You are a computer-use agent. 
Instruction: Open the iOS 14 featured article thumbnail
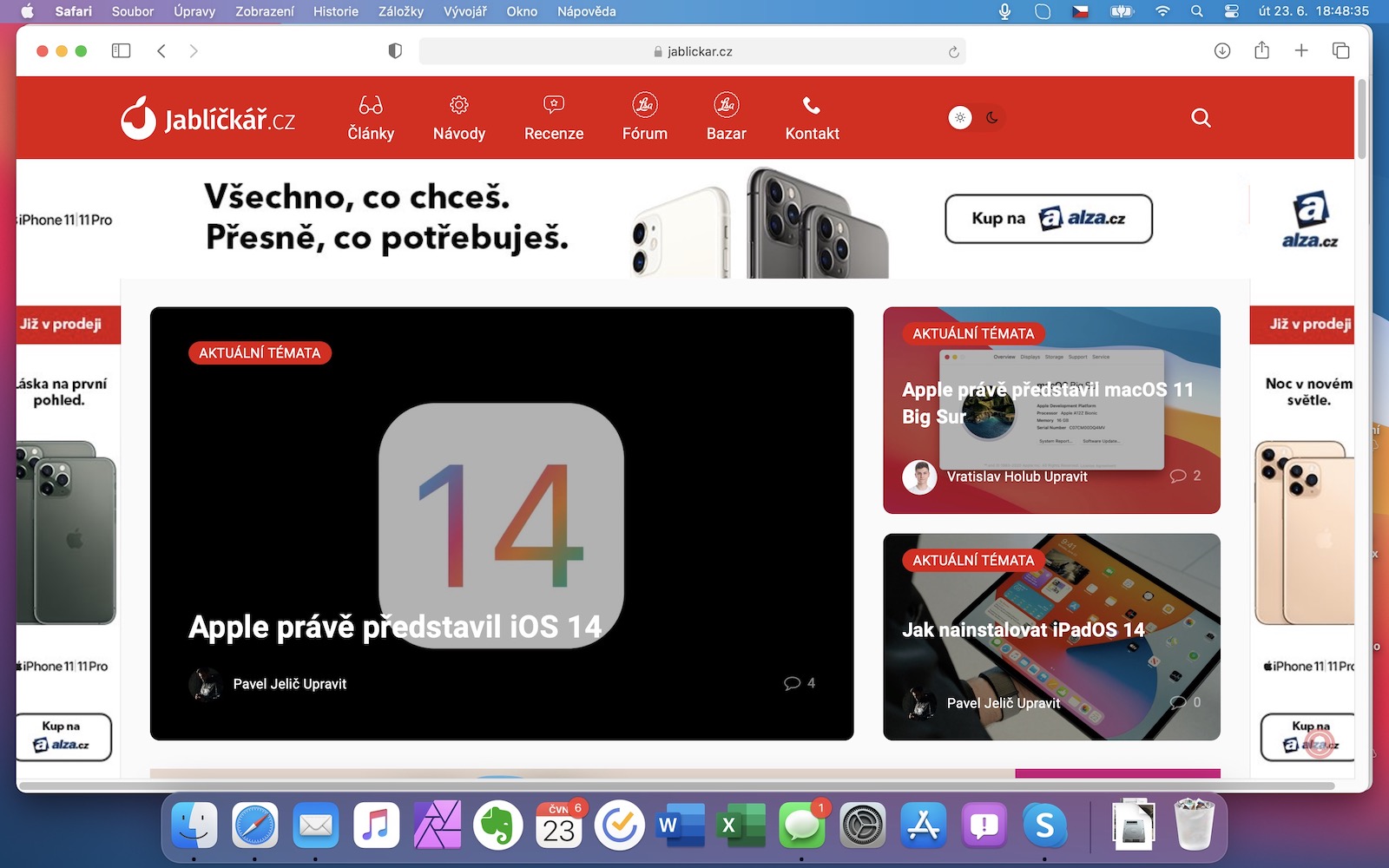tap(501, 523)
